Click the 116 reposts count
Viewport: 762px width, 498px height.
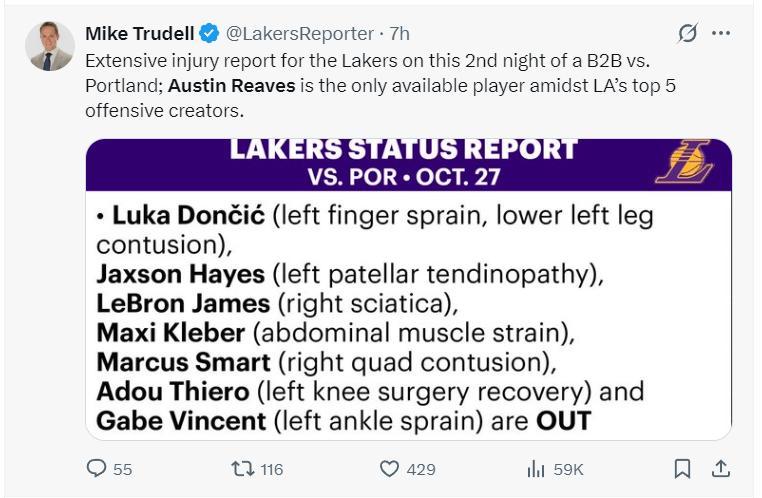tap(272, 469)
